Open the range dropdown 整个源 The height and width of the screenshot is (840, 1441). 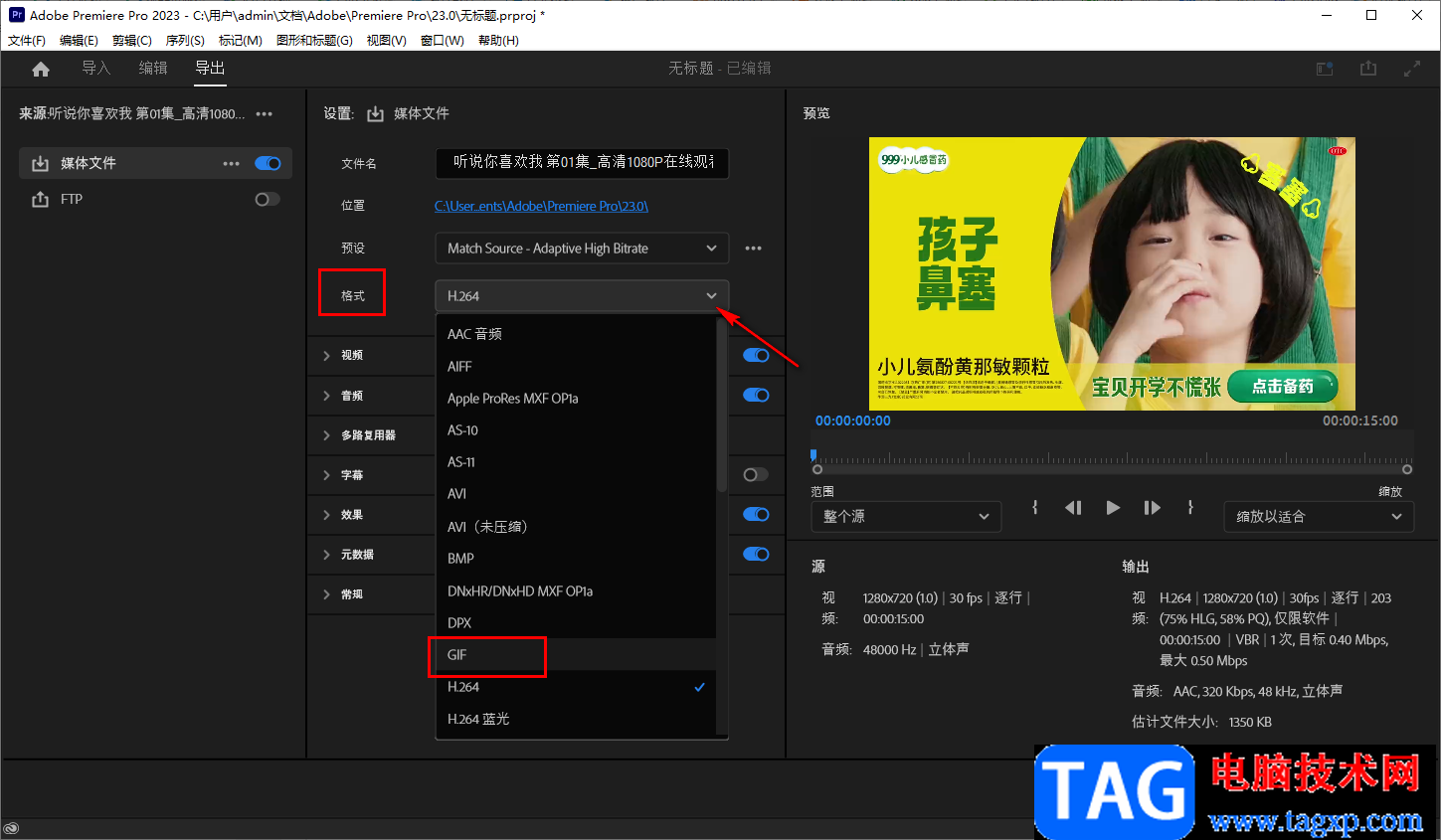(905, 517)
